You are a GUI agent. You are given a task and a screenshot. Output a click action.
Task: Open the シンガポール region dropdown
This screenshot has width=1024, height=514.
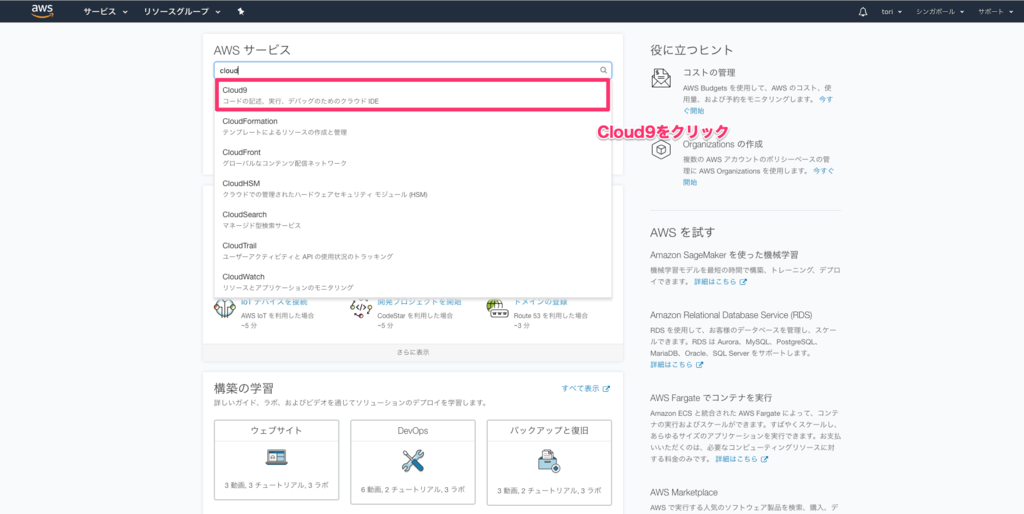coord(940,12)
